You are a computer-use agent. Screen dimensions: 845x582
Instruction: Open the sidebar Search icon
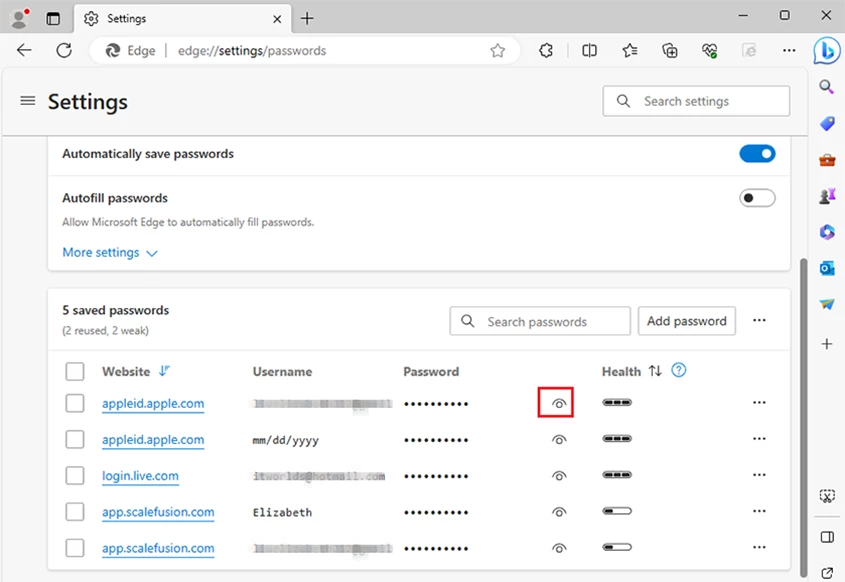coord(827,87)
